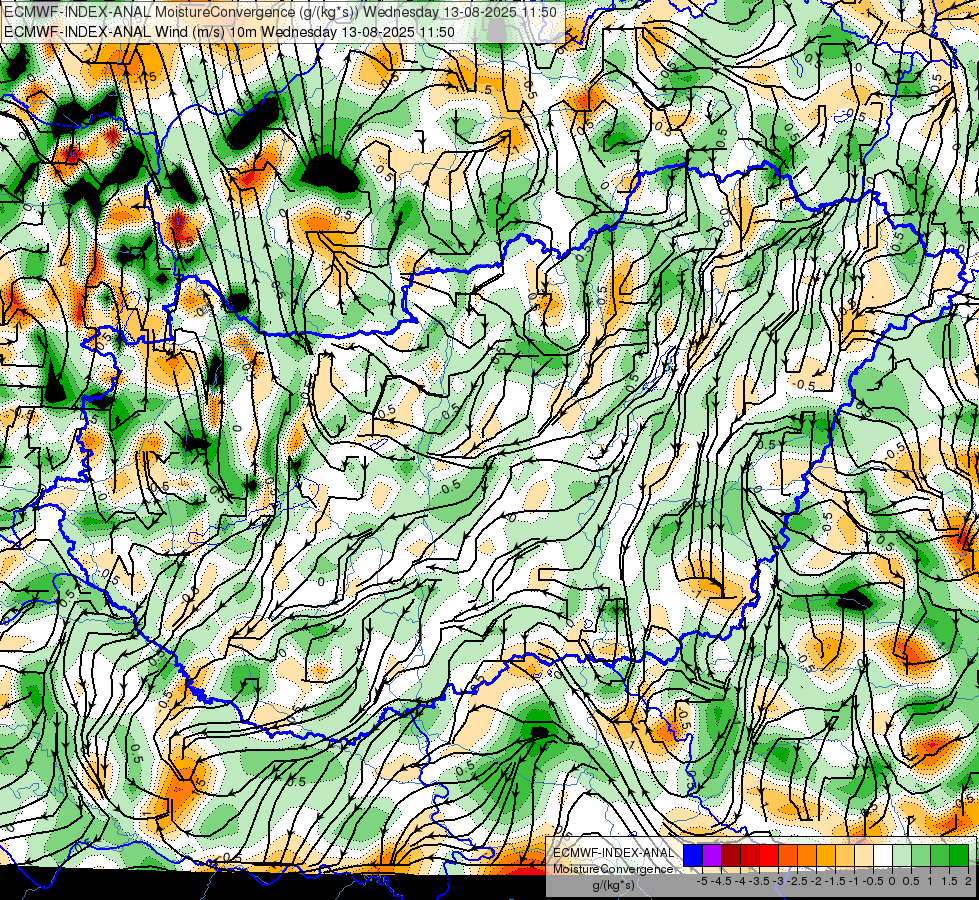Select the pale peach swatch between -1 and -0.5
Image resolution: width=979 pixels, height=900 pixels.
[864, 856]
